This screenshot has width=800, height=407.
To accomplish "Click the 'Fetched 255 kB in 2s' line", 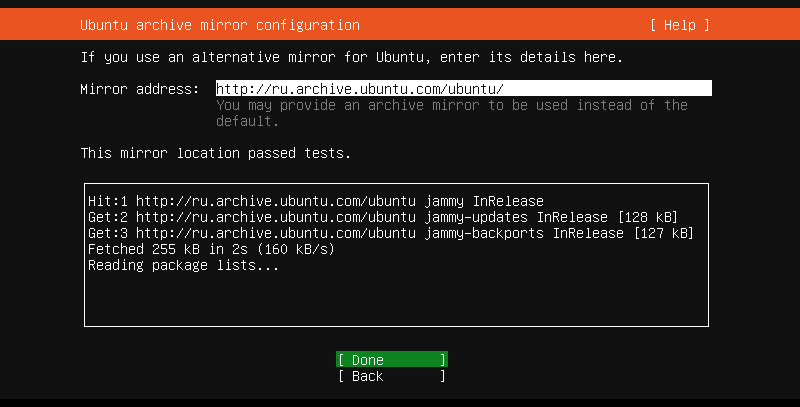I will coord(211,249).
